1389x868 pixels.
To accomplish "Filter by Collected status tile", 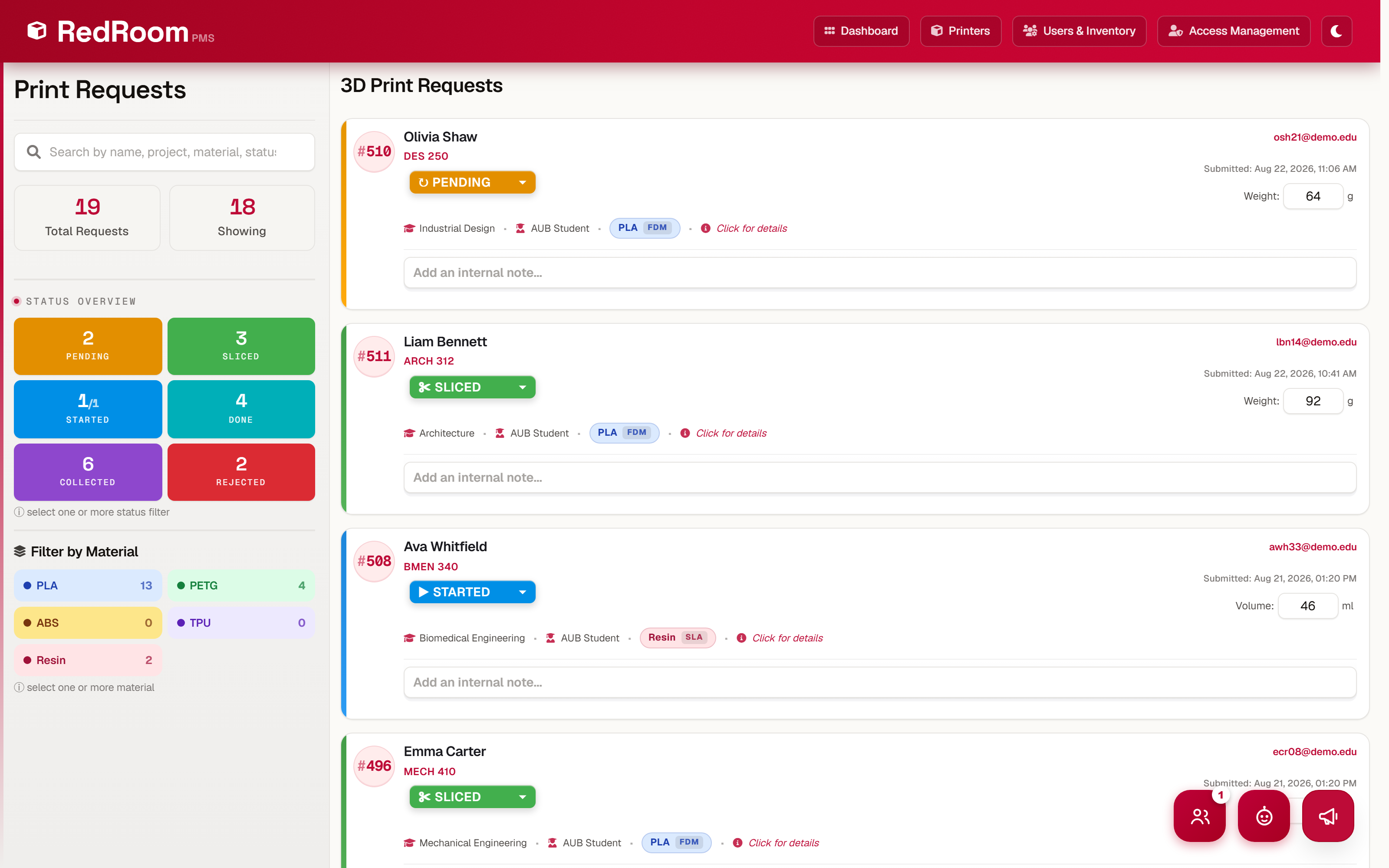I will pos(88,472).
